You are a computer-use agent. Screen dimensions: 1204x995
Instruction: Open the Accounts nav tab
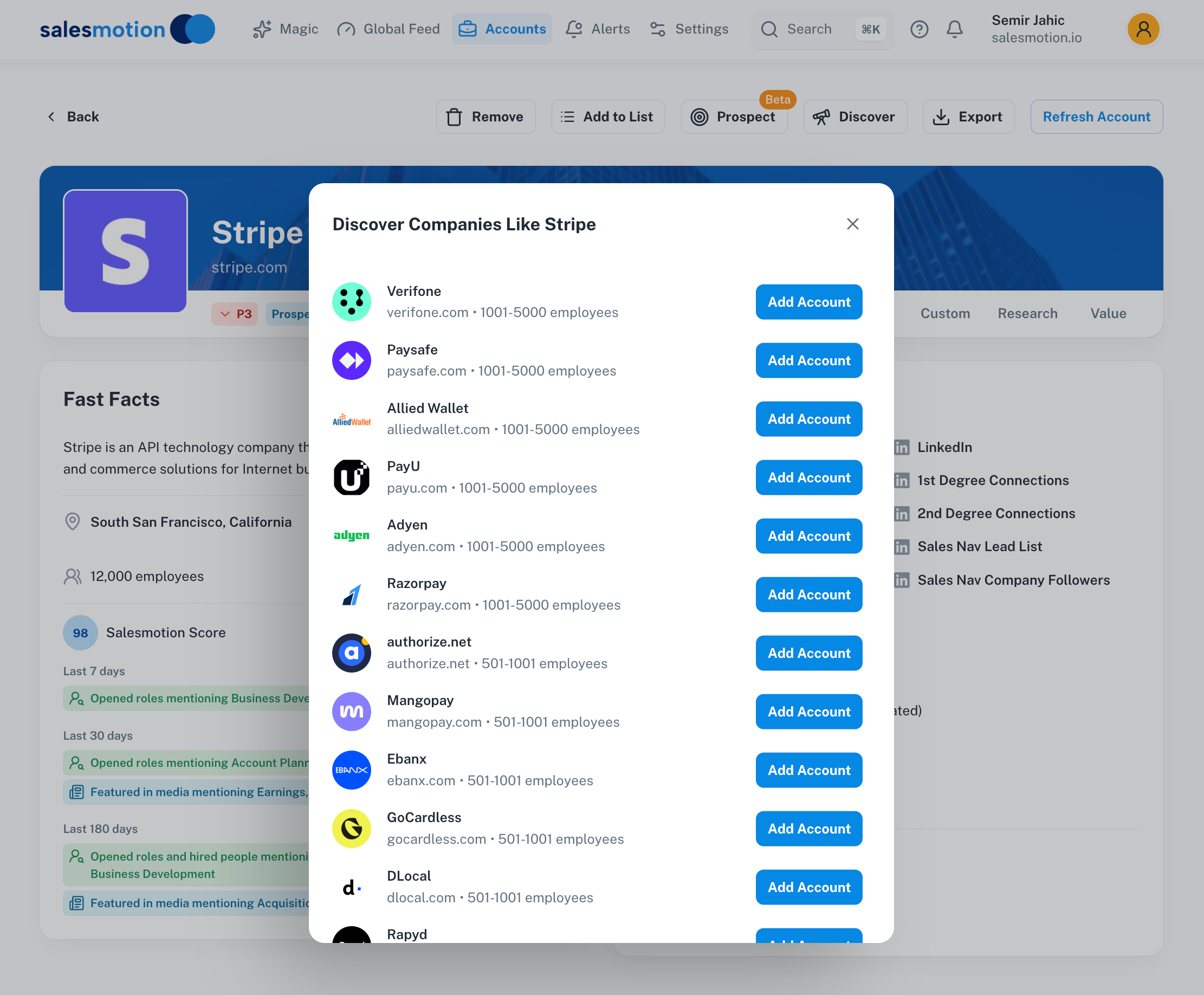tap(501, 29)
